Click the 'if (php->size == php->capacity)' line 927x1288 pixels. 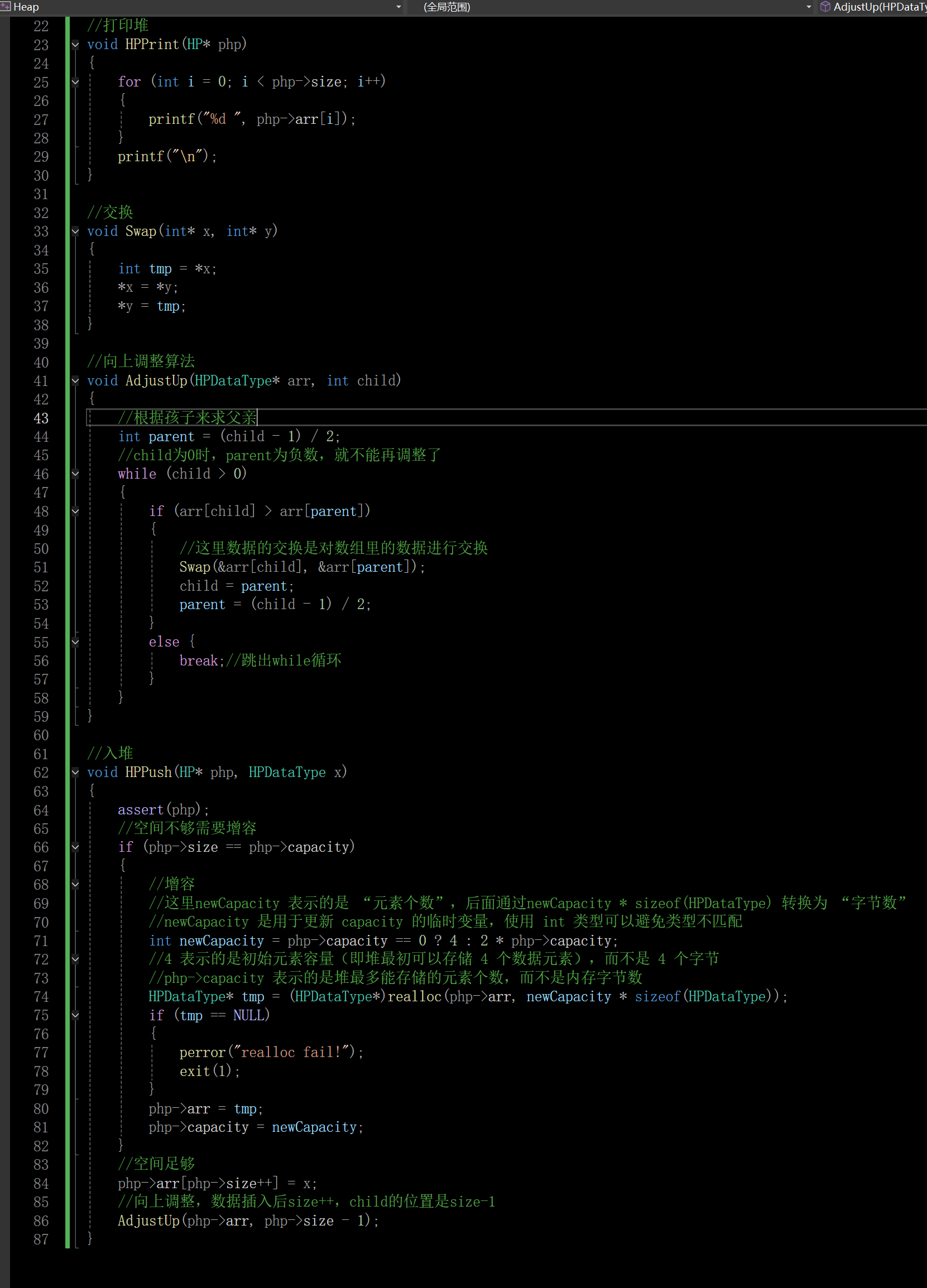(x=236, y=847)
